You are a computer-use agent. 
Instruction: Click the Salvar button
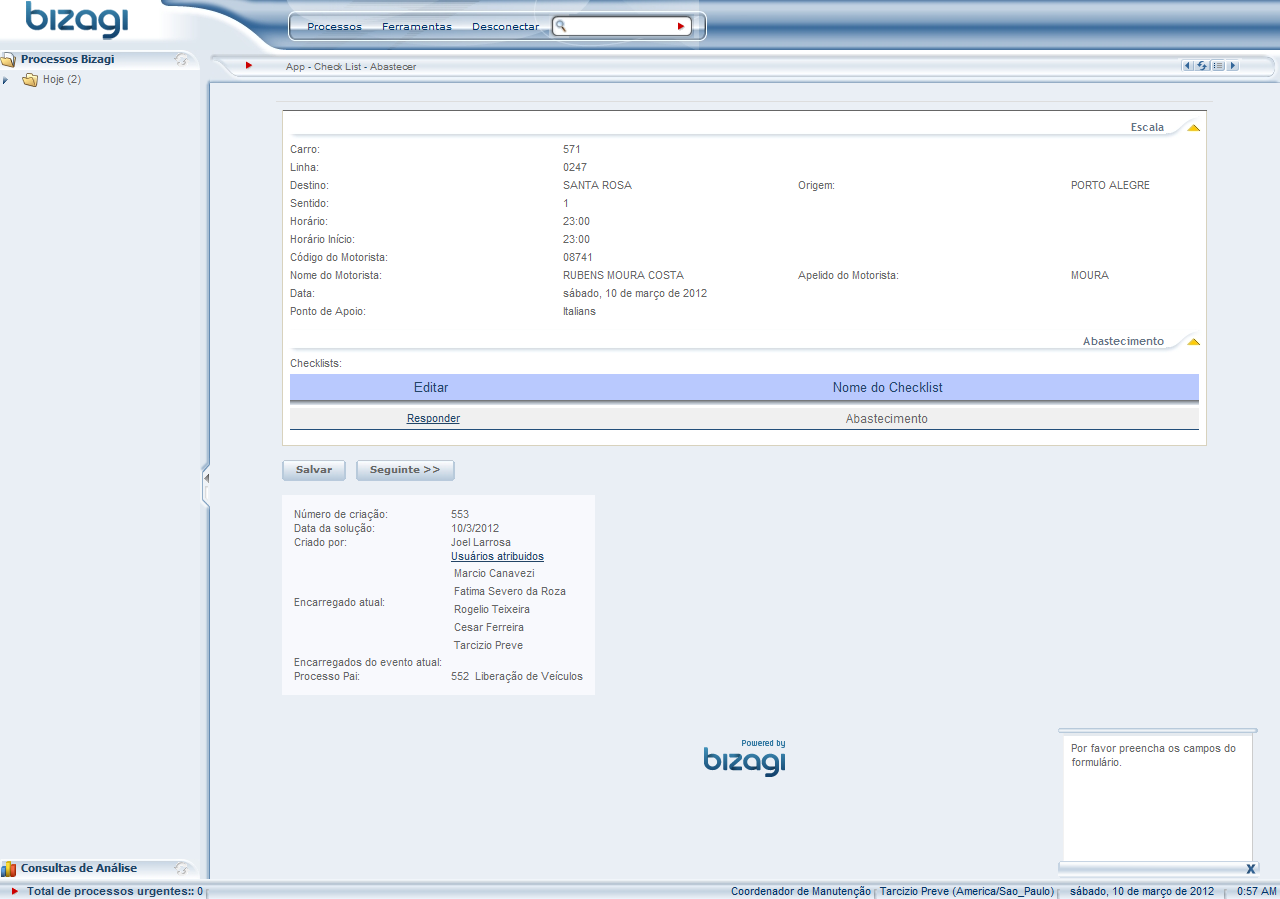[314, 470]
